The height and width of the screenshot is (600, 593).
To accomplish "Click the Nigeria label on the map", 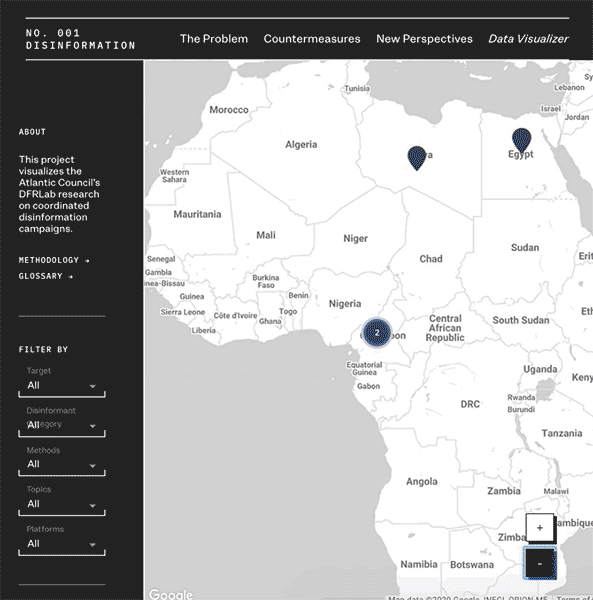I will [345, 304].
